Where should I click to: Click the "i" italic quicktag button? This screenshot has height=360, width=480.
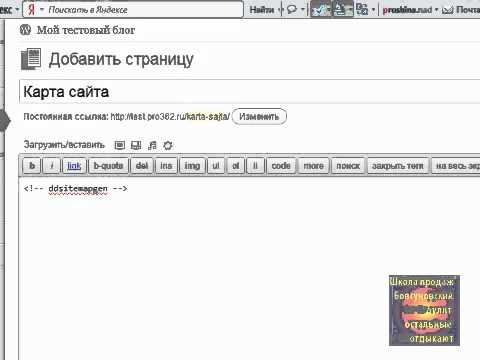52,166
